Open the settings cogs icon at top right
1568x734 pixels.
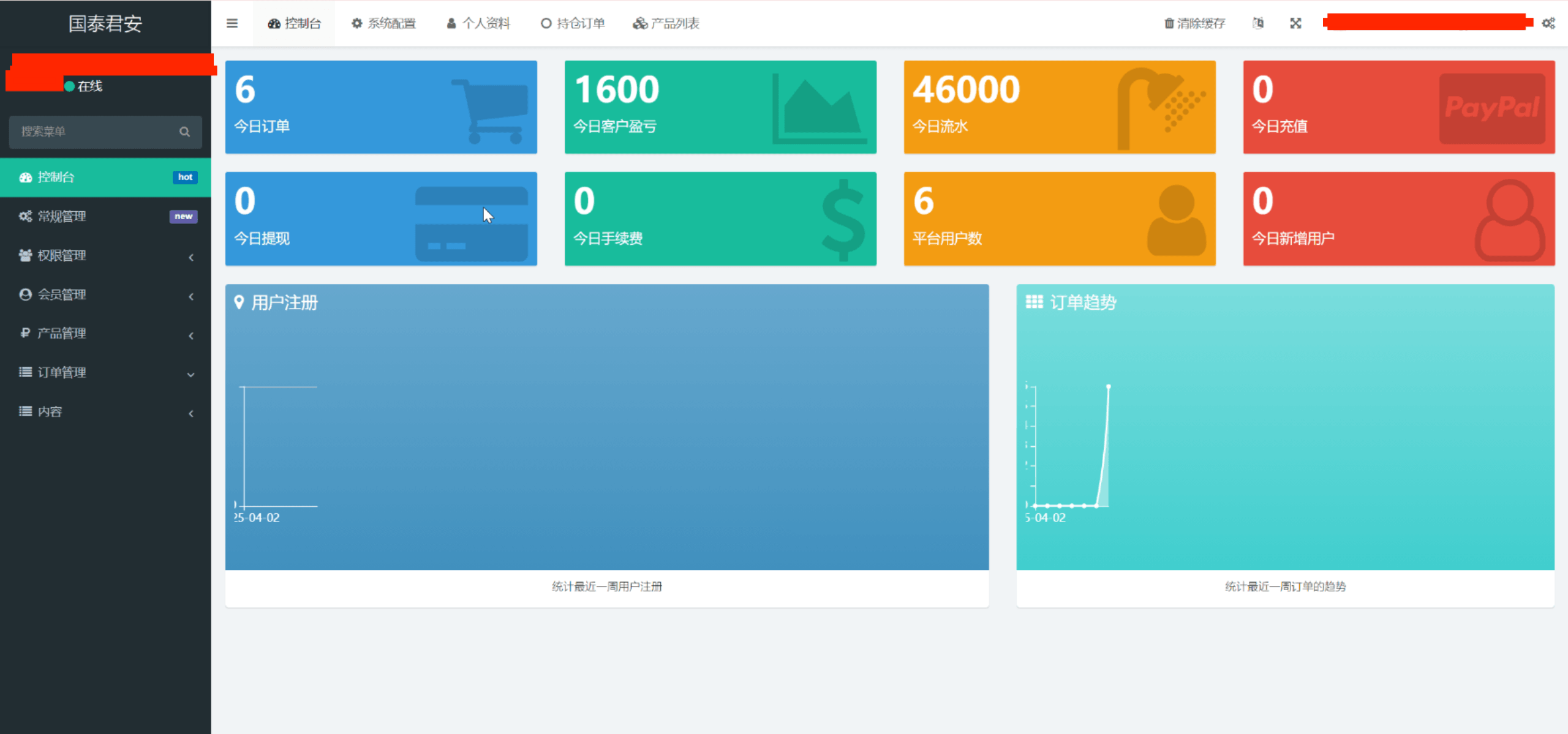click(x=1548, y=23)
